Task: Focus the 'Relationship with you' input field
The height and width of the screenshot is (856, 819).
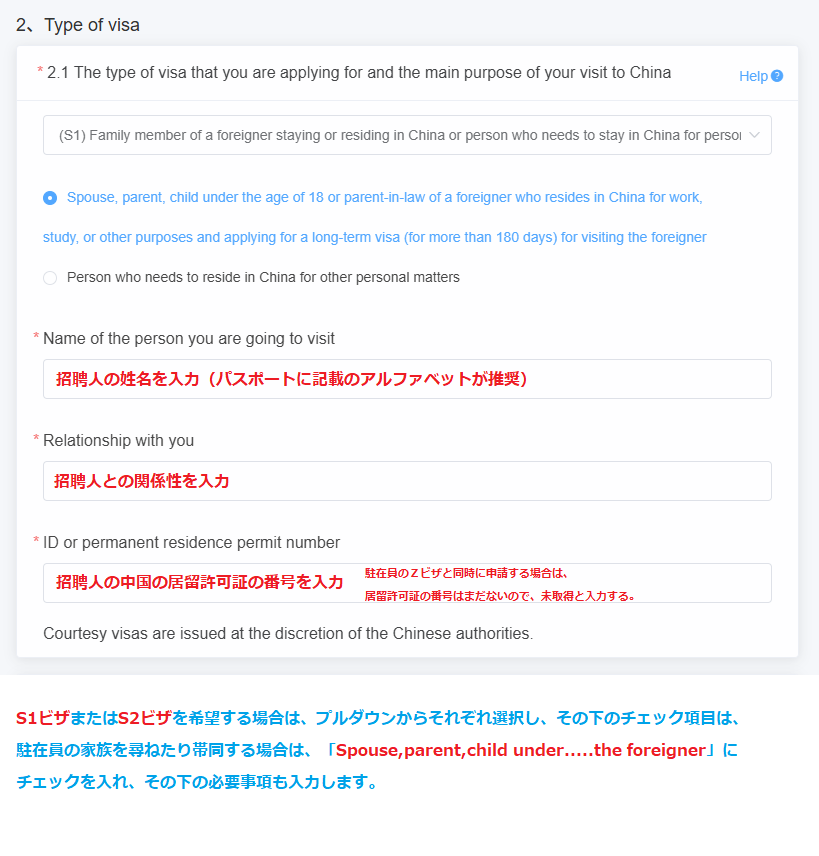Action: pyautogui.click(x=407, y=481)
